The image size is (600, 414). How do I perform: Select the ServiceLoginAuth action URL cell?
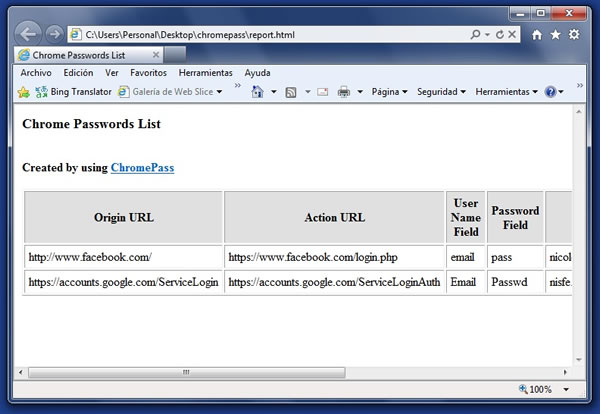(x=334, y=282)
